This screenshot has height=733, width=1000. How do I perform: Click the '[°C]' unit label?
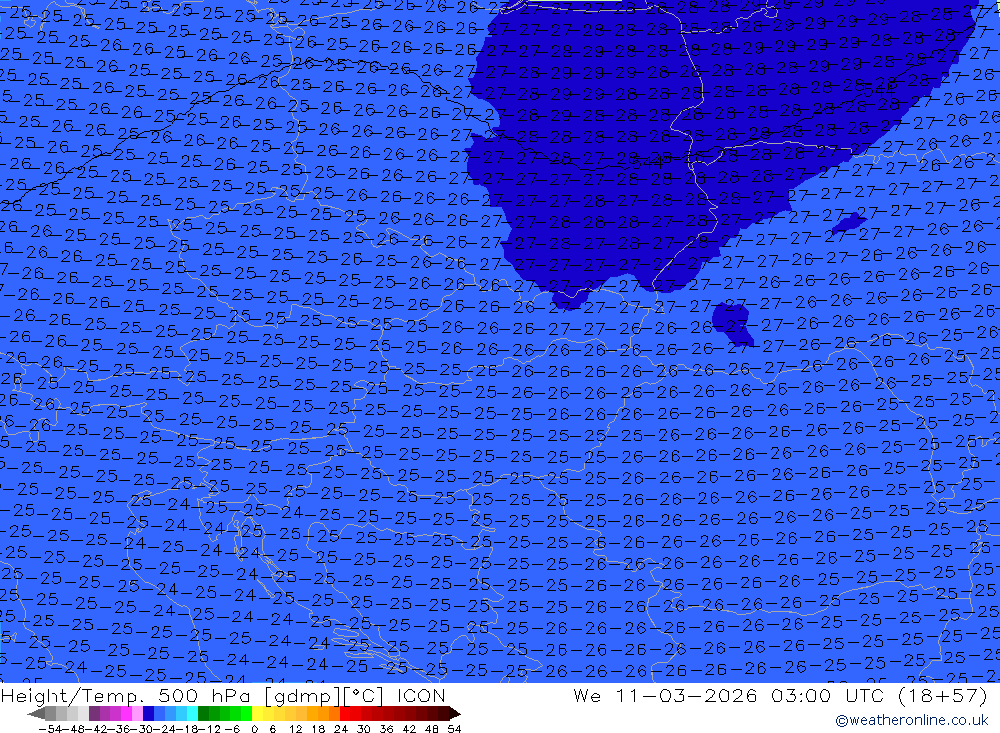[x=363, y=696]
